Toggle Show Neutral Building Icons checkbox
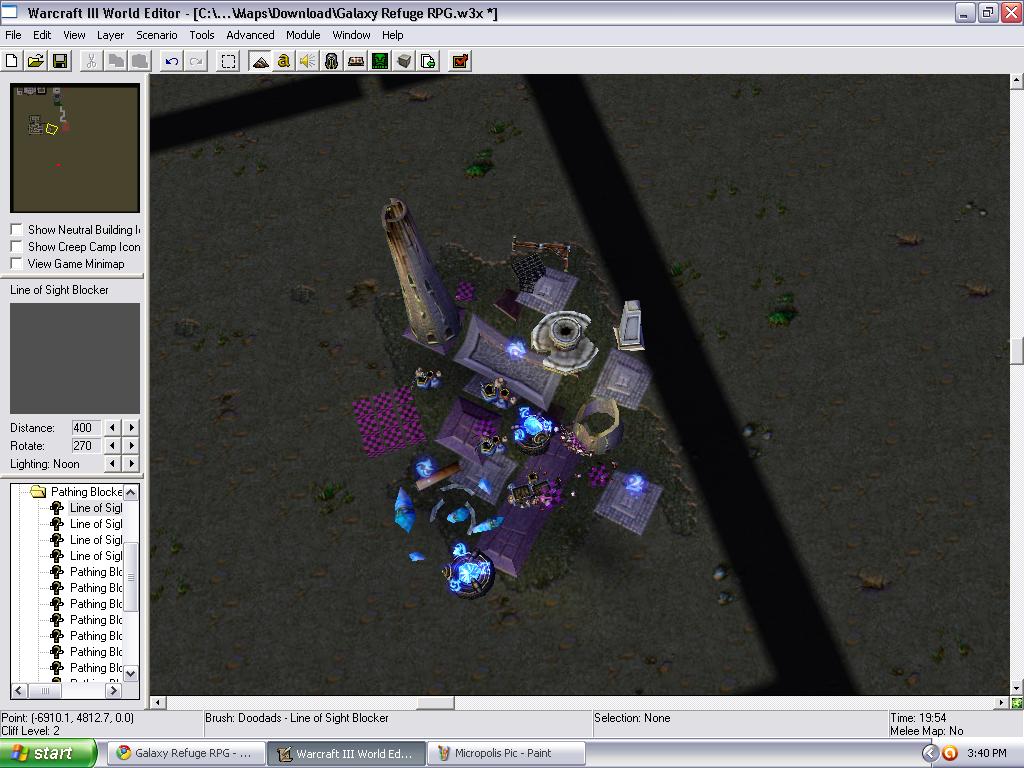This screenshot has height=768, width=1024. click(17, 230)
